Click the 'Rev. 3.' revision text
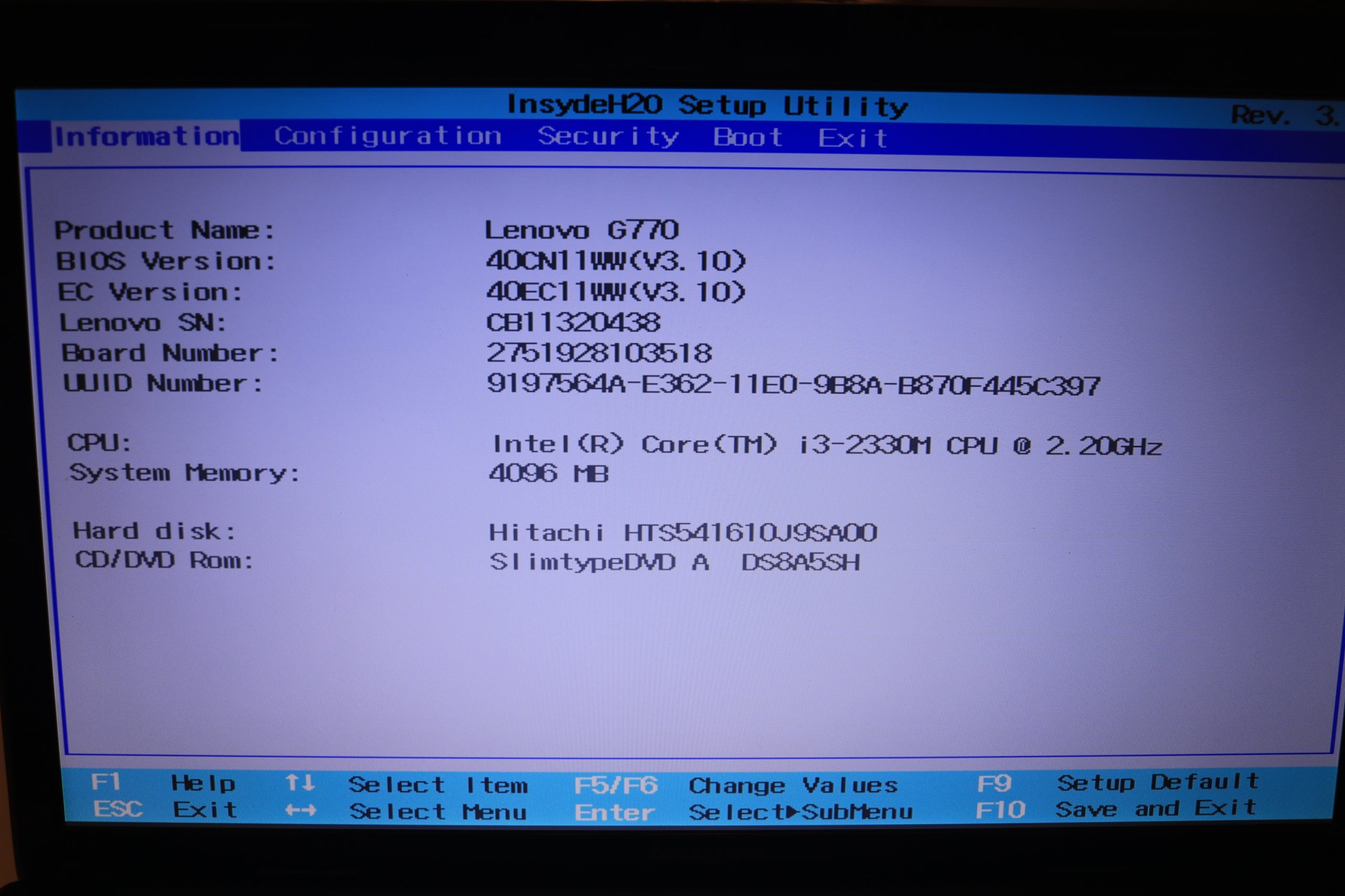The image size is (1345, 896). pos(1285,116)
